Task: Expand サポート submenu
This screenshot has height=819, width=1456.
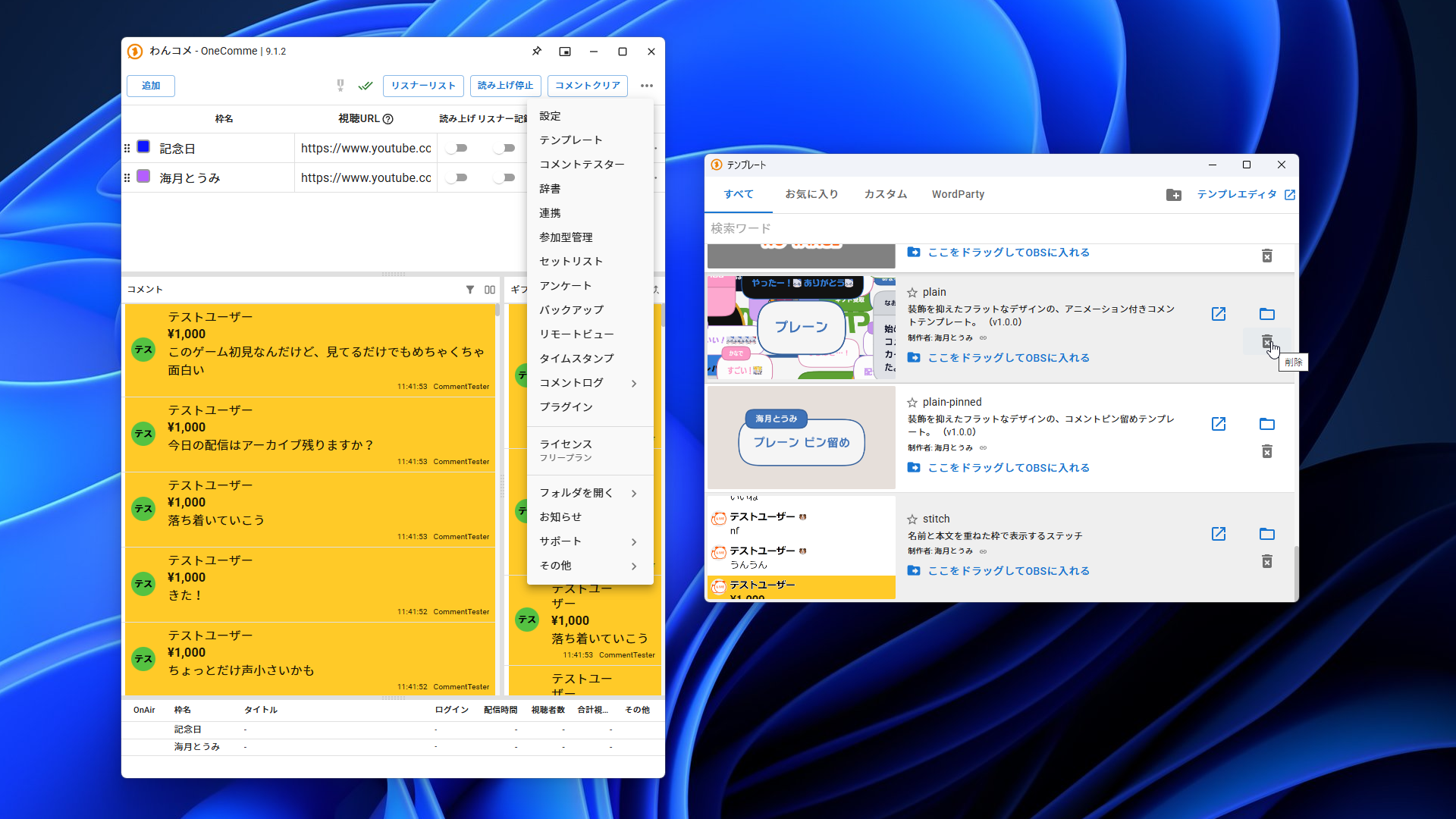Action: point(590,541)
